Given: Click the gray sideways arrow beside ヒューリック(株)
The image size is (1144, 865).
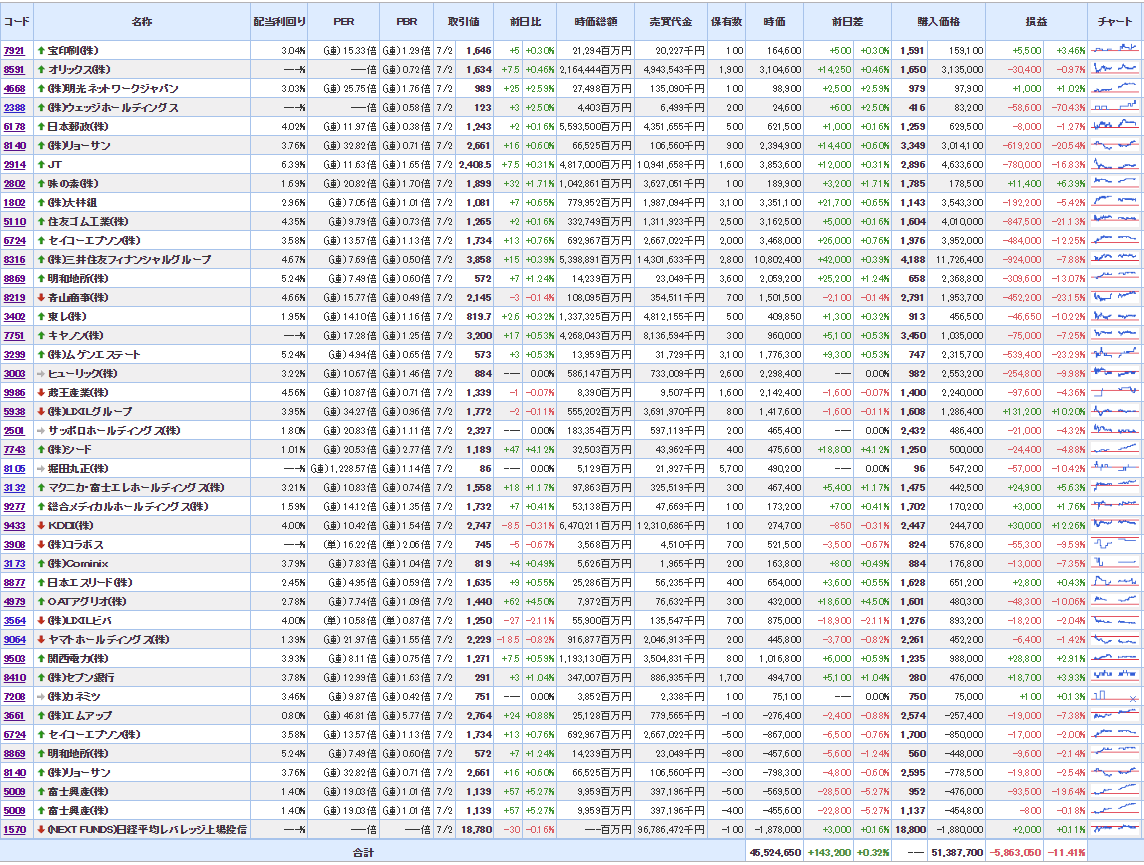Looking at the screenshot, I should [x=41, y=373].
